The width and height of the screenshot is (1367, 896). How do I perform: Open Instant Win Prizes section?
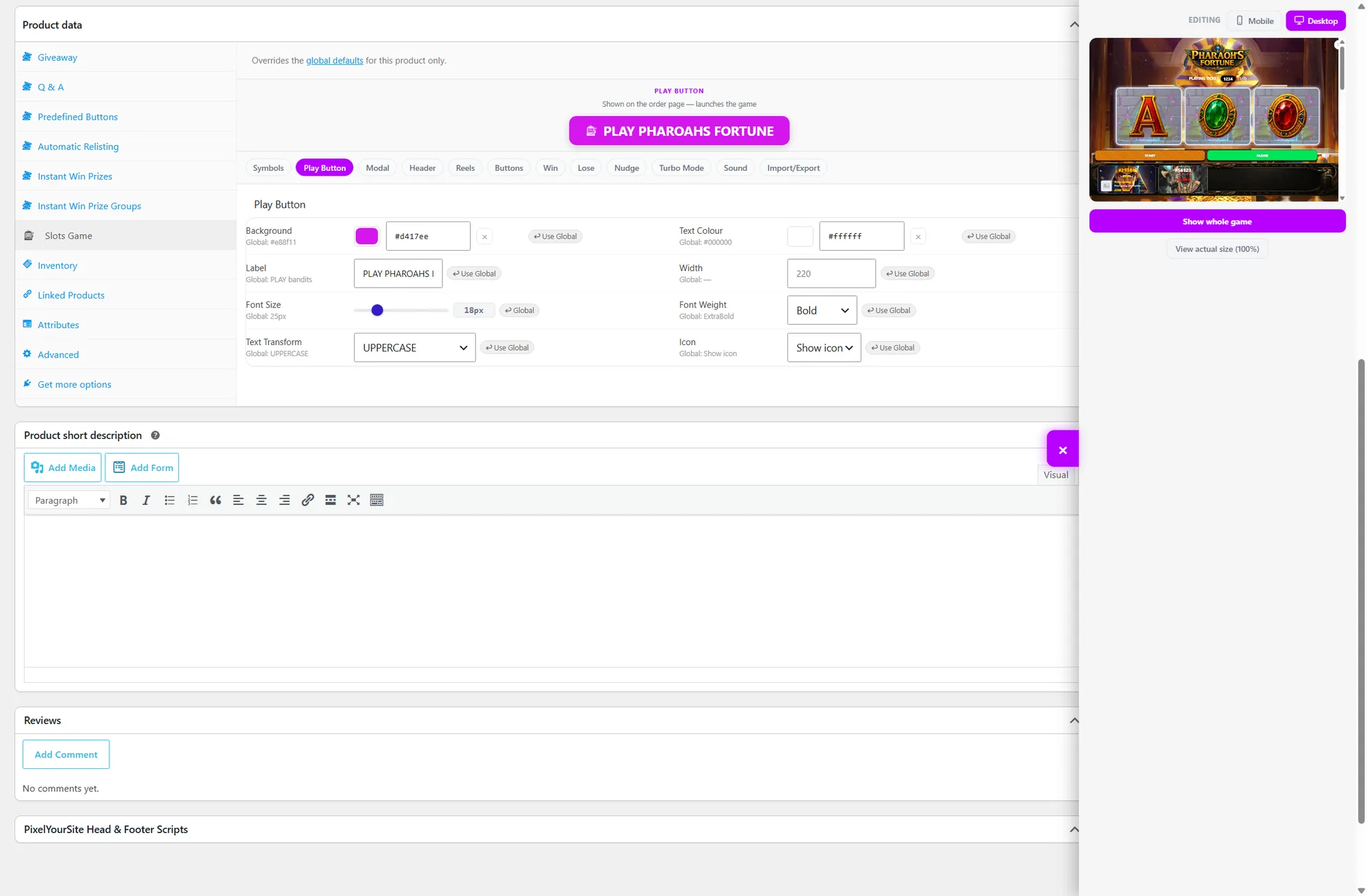point(75,176)
